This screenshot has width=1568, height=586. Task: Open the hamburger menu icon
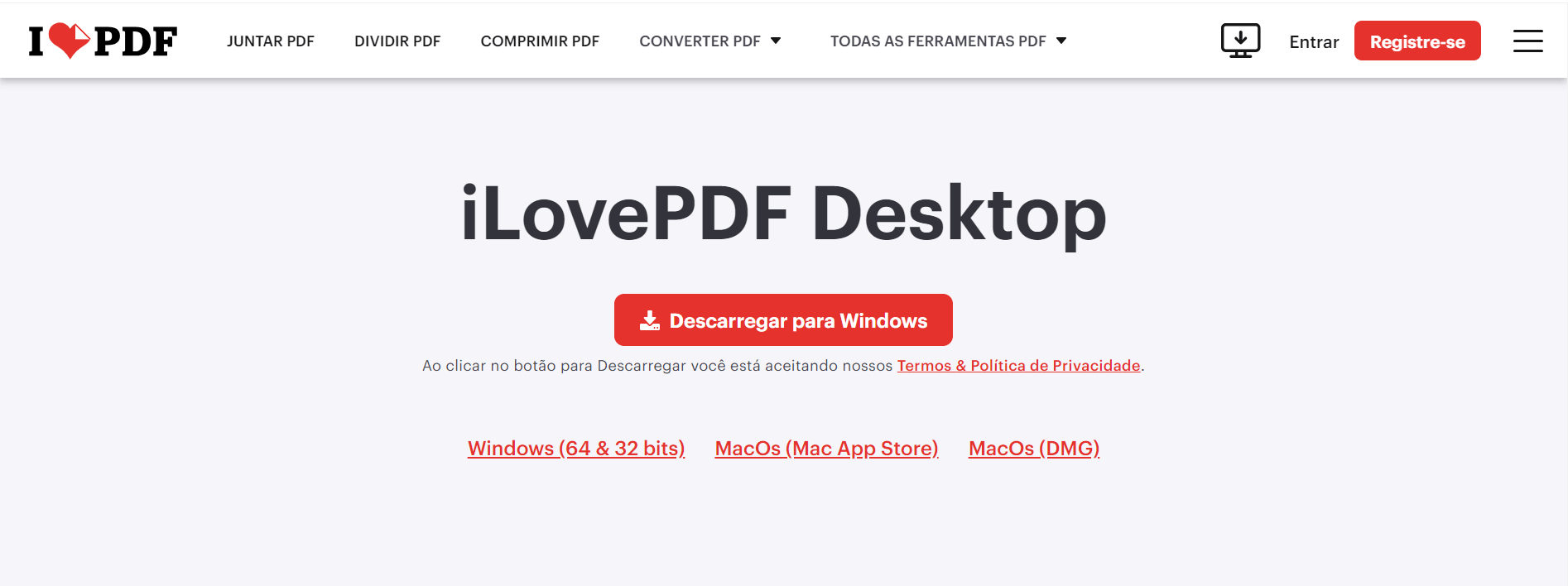[1527, 41]
